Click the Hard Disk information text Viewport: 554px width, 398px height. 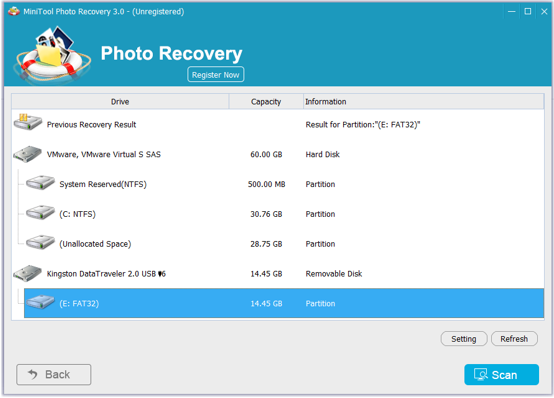coord(323,154)
